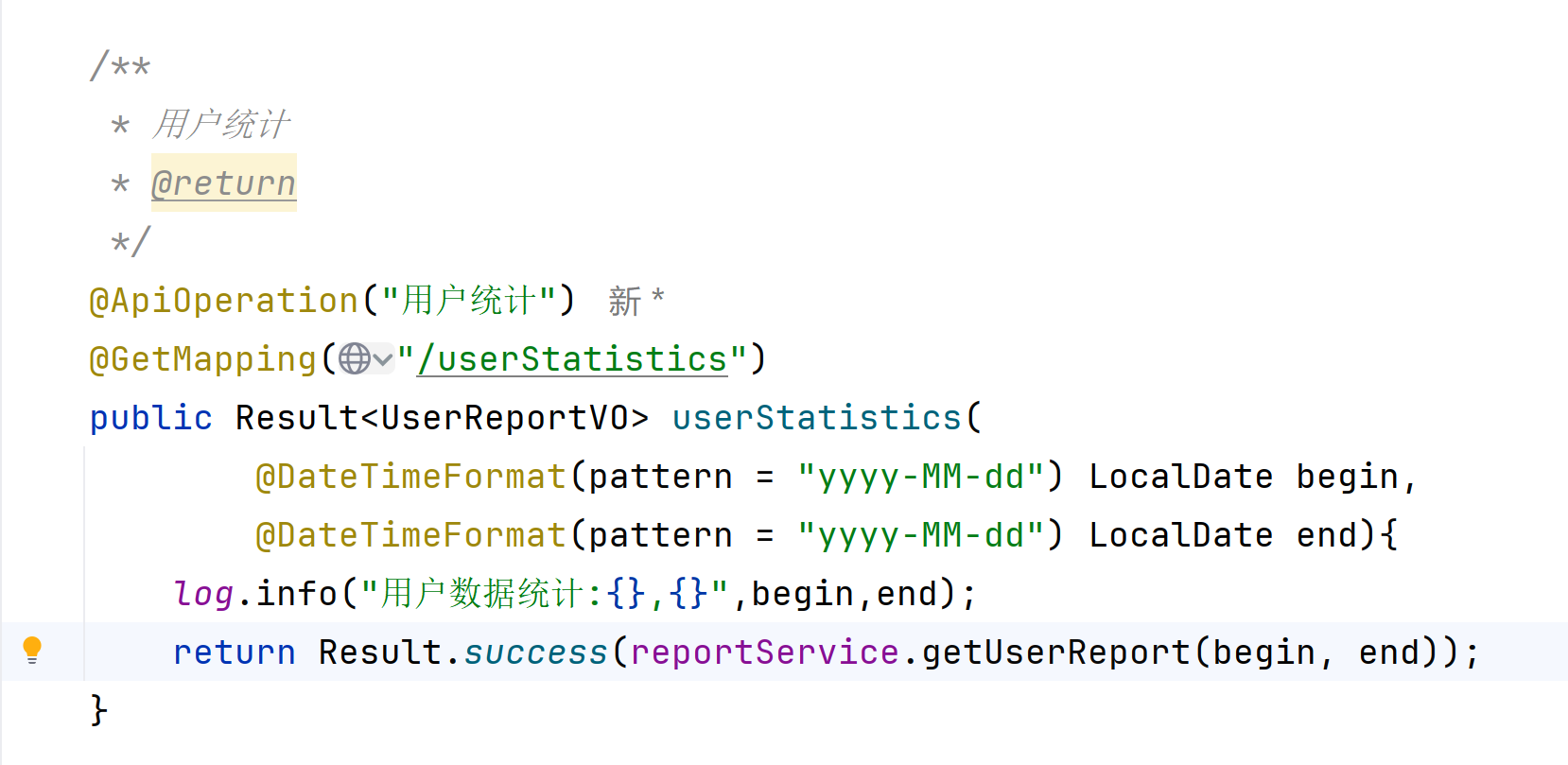Click the info method call
Image resolution: width=1568 pixels, height=765 pixels.
(297, 594)
